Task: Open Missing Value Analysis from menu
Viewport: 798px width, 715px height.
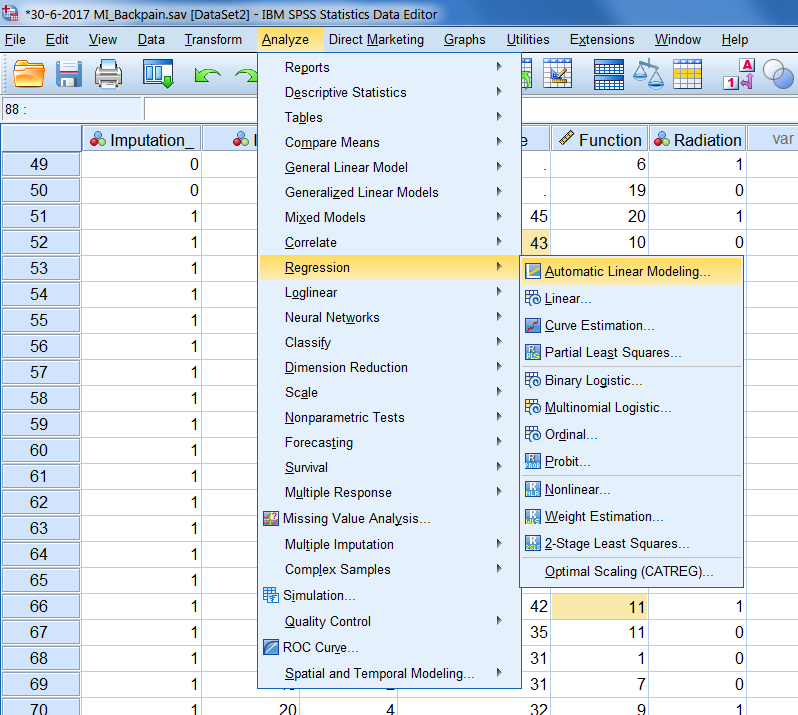Action: pos(356,518)
